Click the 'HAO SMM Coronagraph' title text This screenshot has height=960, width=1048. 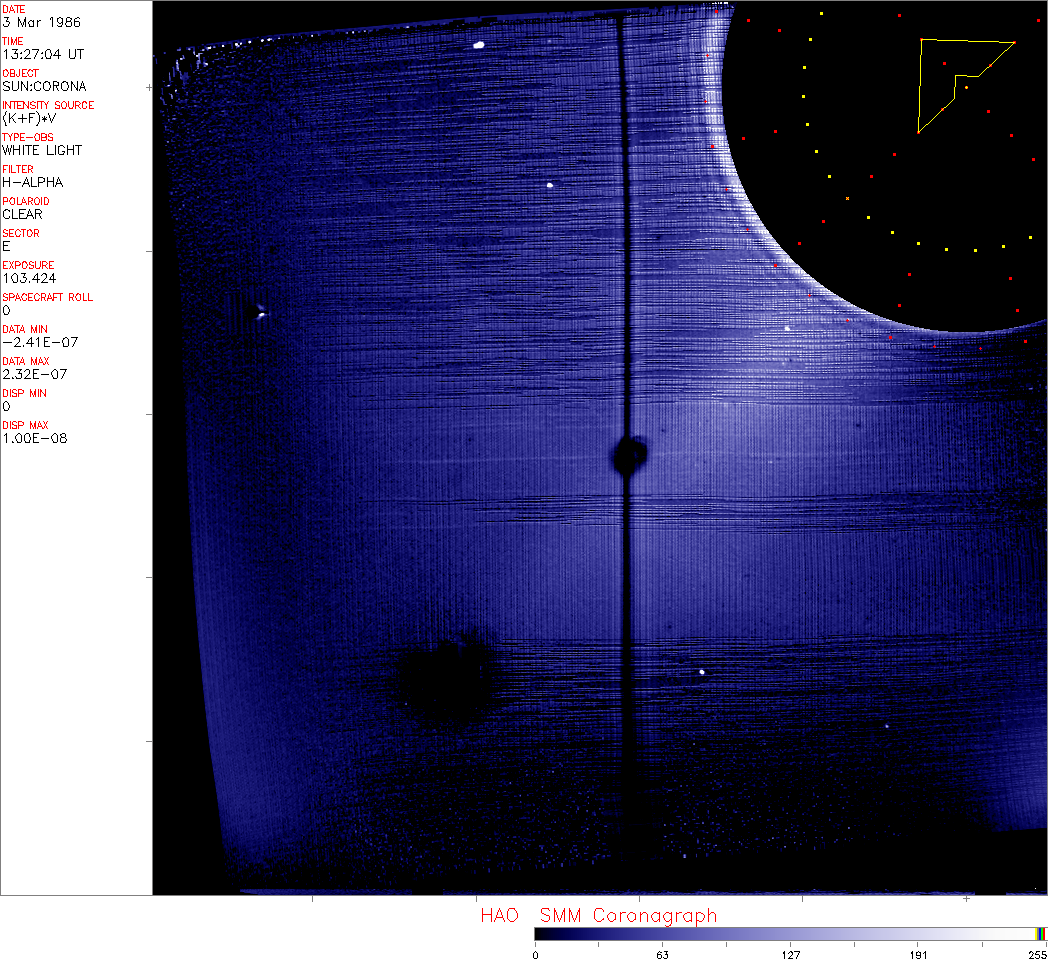tap(599, 915)
